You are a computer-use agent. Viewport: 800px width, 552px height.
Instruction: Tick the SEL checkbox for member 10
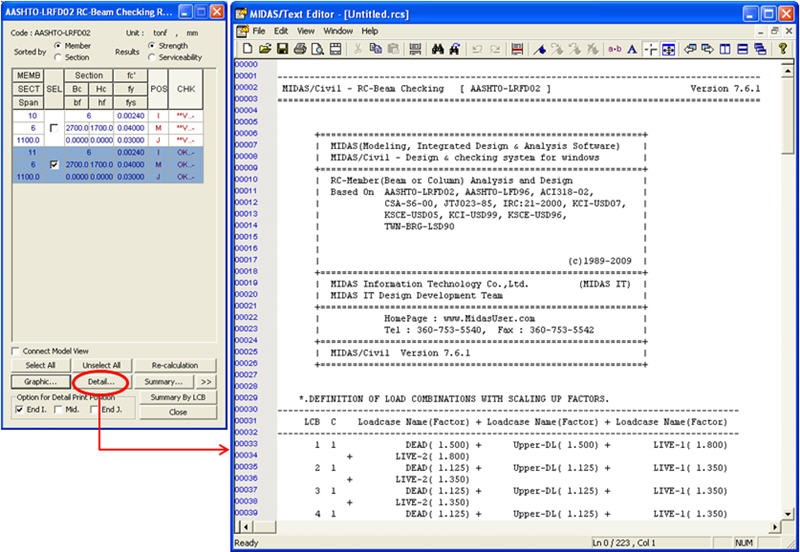(x=53, y=128)
